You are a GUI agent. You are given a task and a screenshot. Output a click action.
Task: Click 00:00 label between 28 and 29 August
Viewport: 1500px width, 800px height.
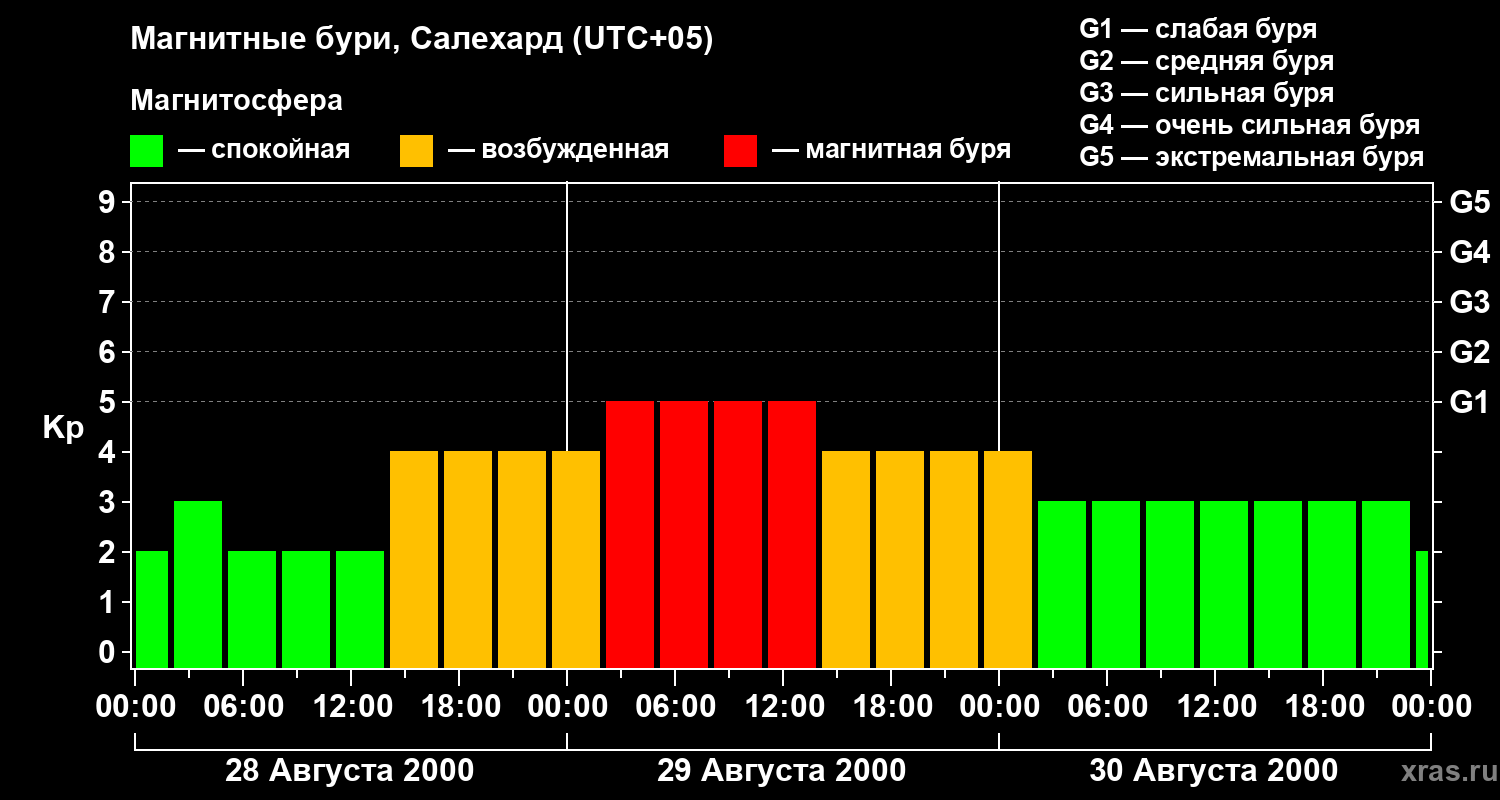567,706
